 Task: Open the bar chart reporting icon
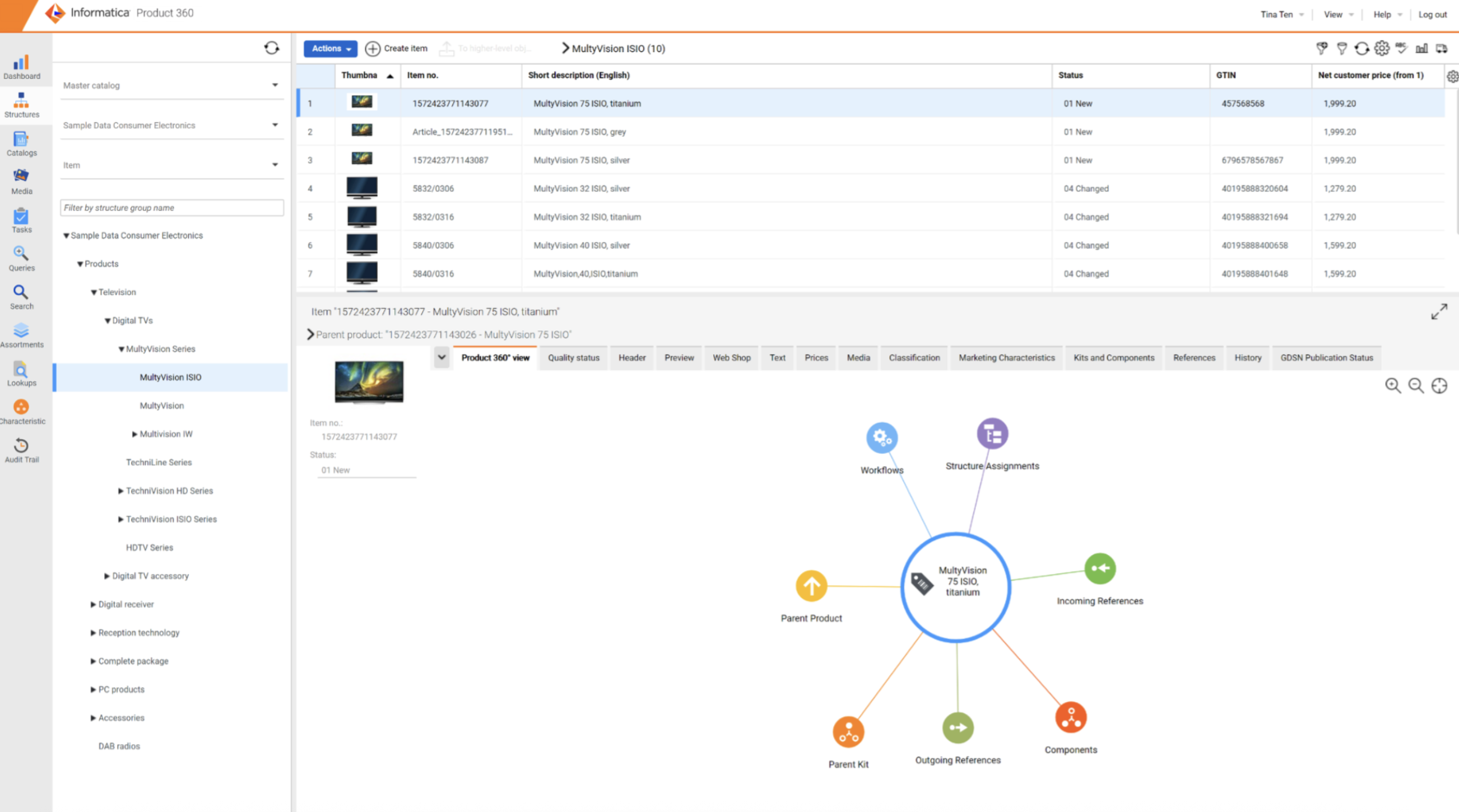pos(1421,49)
